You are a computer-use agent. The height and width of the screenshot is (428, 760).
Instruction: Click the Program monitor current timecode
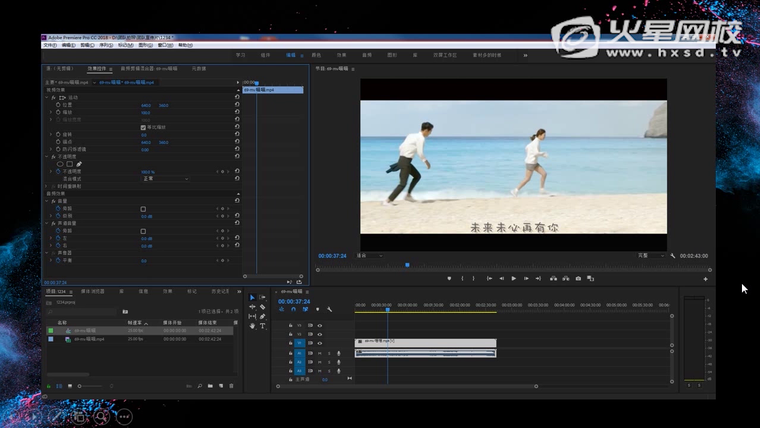pos(332,256)
